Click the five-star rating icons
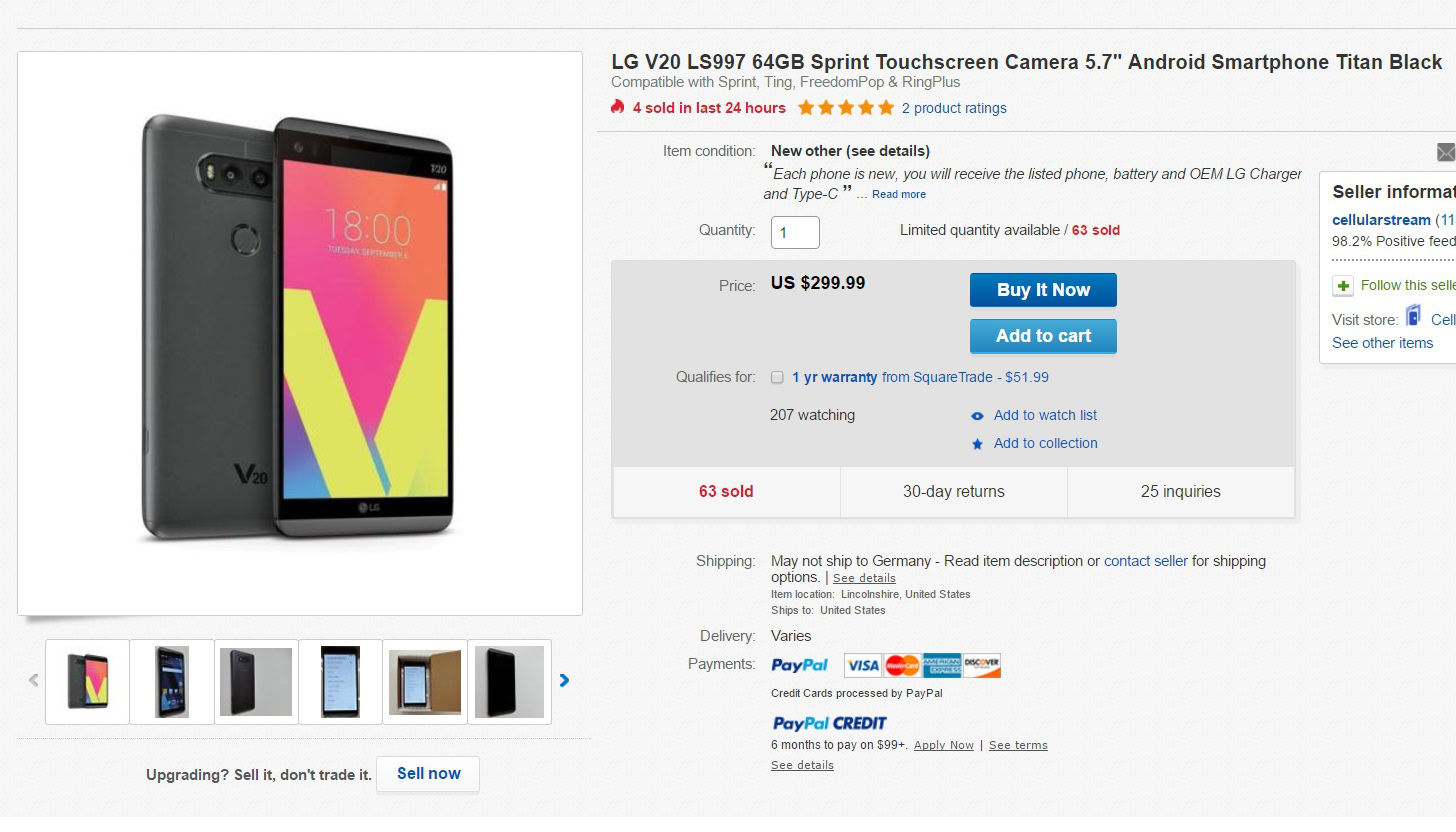This screenshot has height=832, width=1456. [x=845, y=108]
